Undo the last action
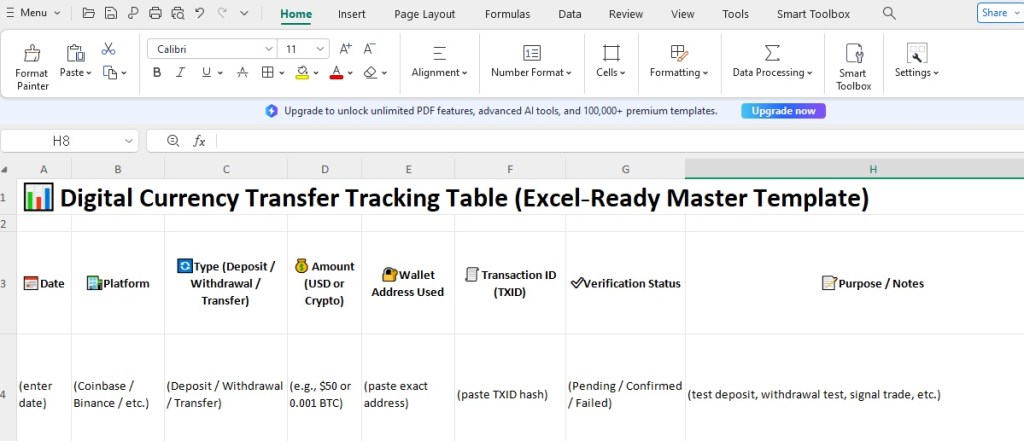The width and height of the screenshot is (1024, 441). click(200, 14)
